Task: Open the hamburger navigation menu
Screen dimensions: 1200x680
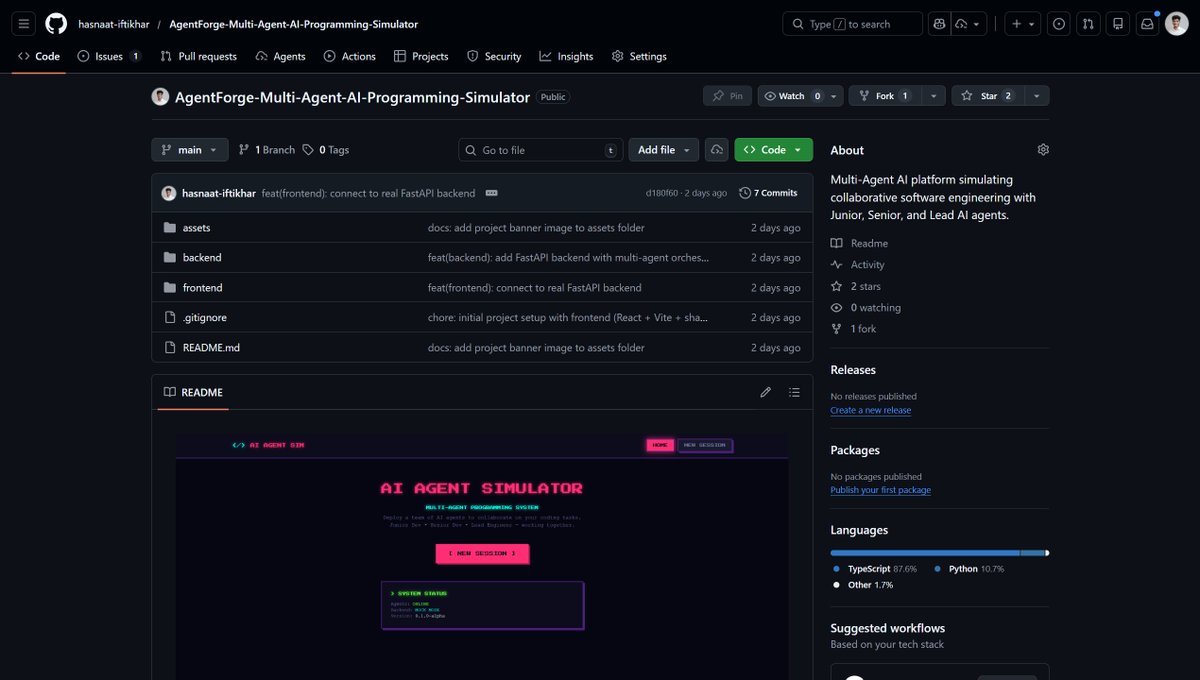Action: coord(24,24)
